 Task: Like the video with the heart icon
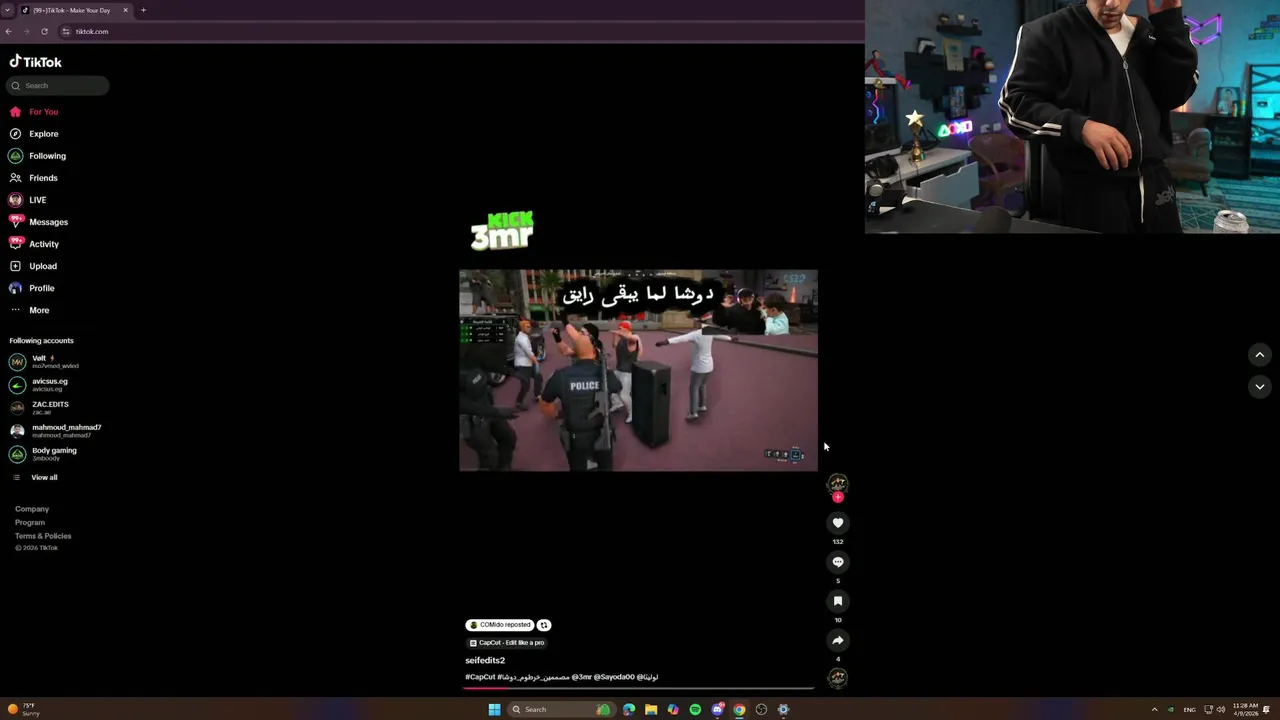pos(838,523)
